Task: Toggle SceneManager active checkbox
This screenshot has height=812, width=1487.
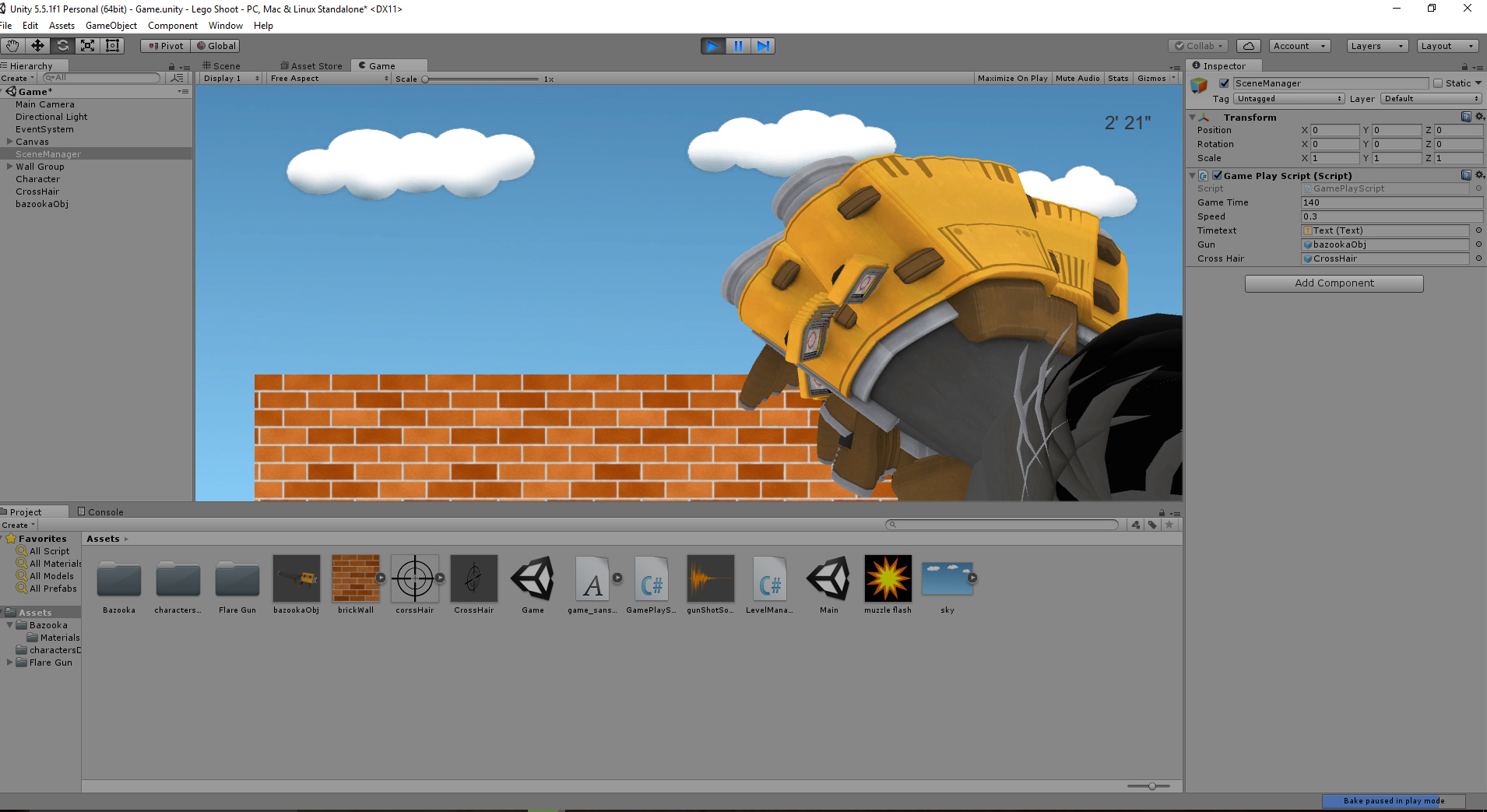Action: pyautogui.click(x=1224, y=83)
